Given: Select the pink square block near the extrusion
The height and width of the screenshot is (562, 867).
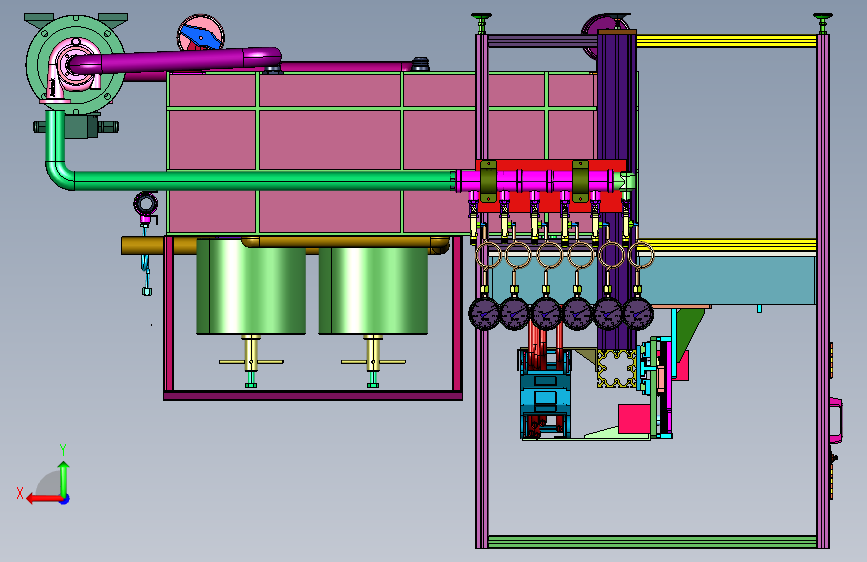Looking at the screenshot, I should [634, 419].
